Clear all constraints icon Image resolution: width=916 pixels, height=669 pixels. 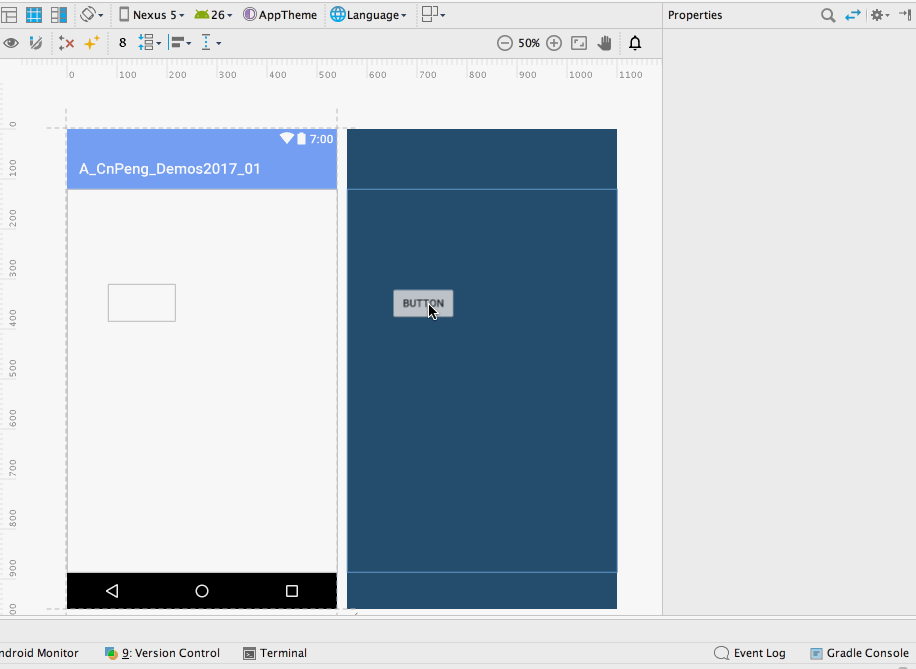pos(66,43)
